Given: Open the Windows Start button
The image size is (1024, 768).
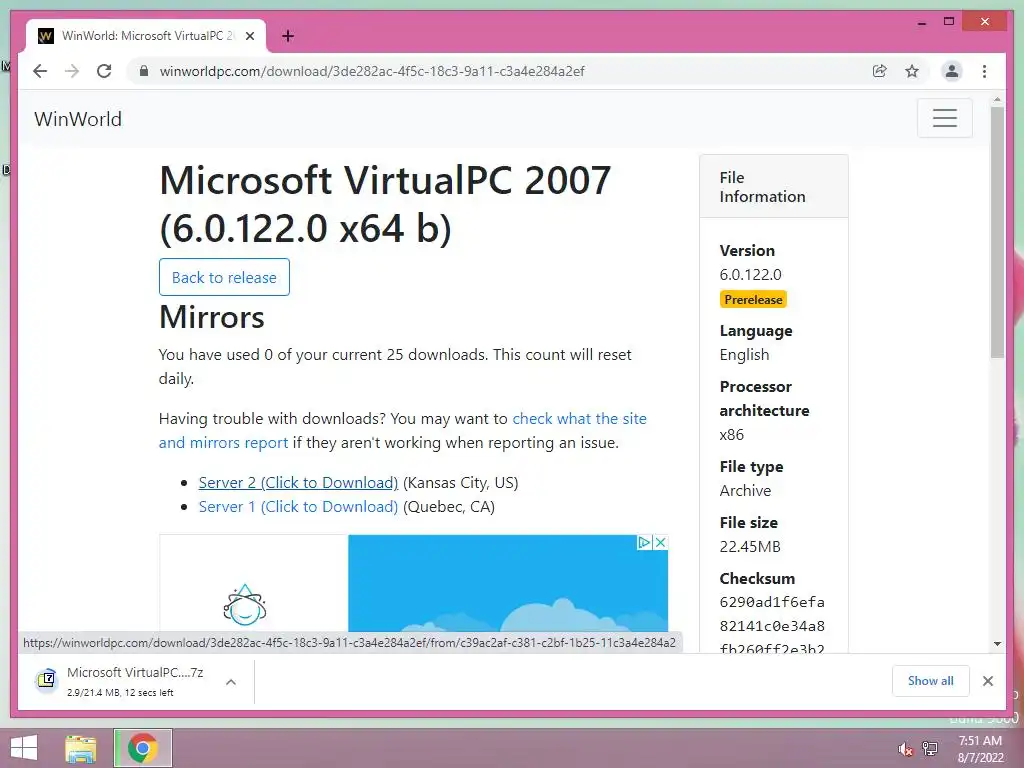Looking at the screenshot, I should [24, 748].
